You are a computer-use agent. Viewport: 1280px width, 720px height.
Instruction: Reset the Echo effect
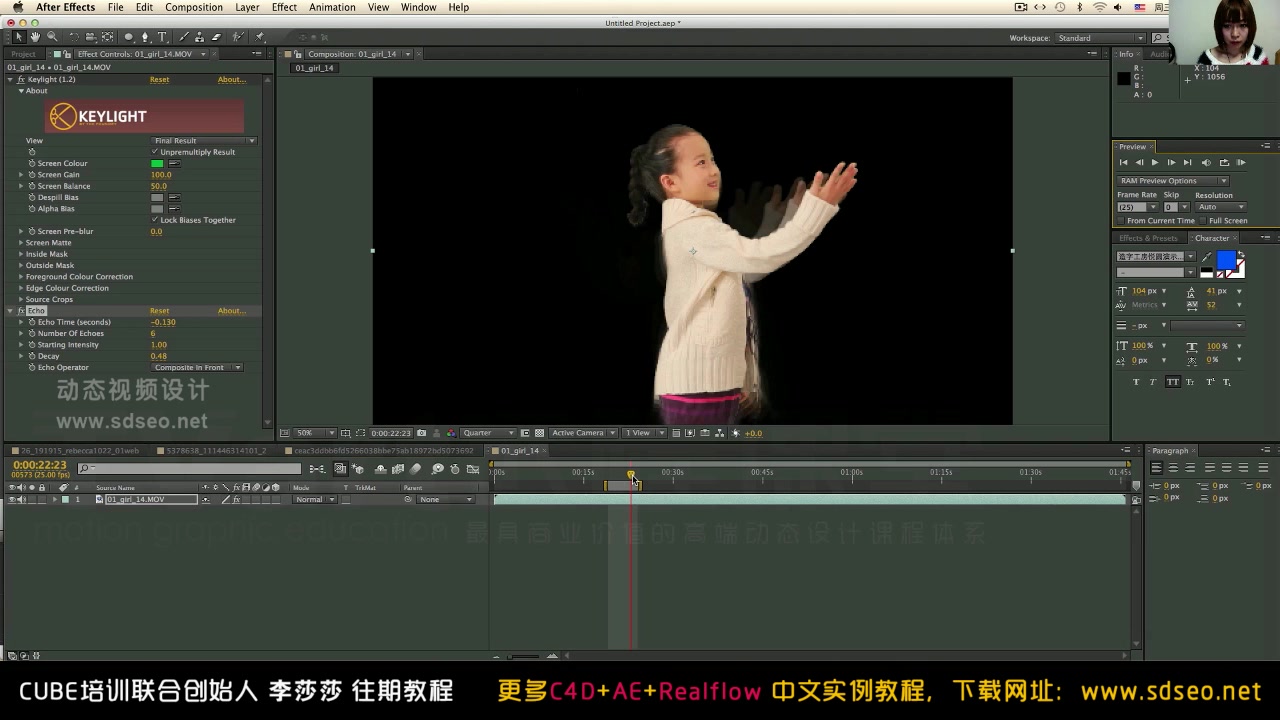(159, 311)
